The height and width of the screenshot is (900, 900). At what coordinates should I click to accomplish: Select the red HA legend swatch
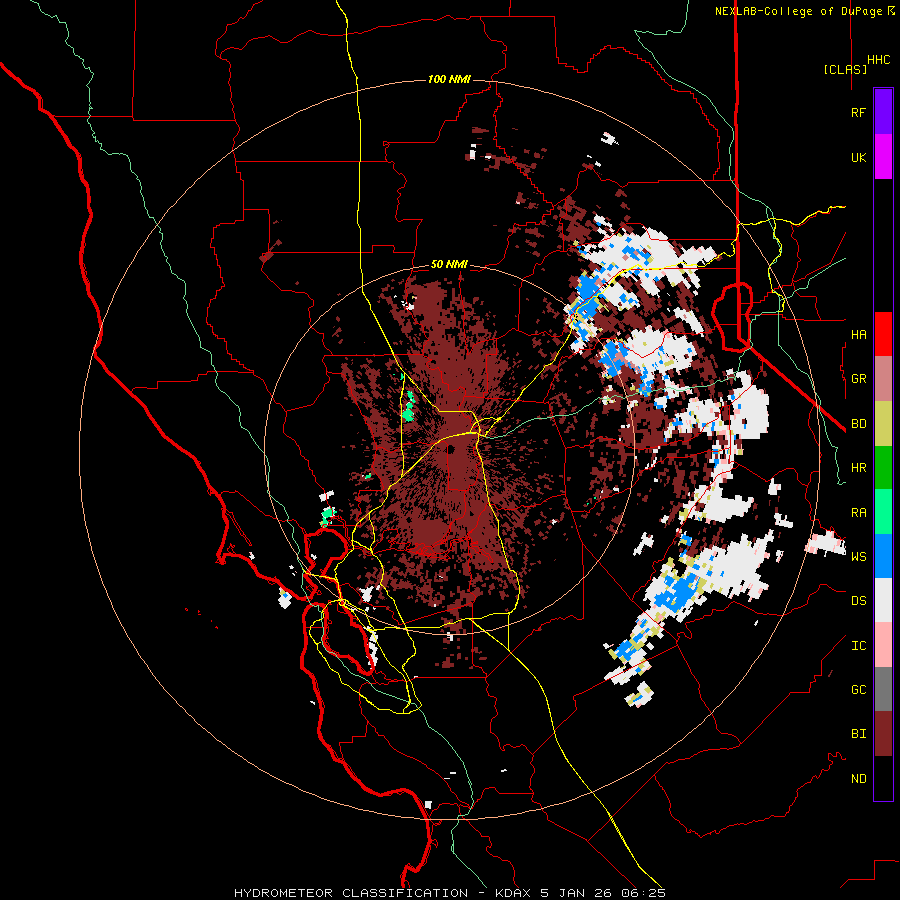coord(883,334)
